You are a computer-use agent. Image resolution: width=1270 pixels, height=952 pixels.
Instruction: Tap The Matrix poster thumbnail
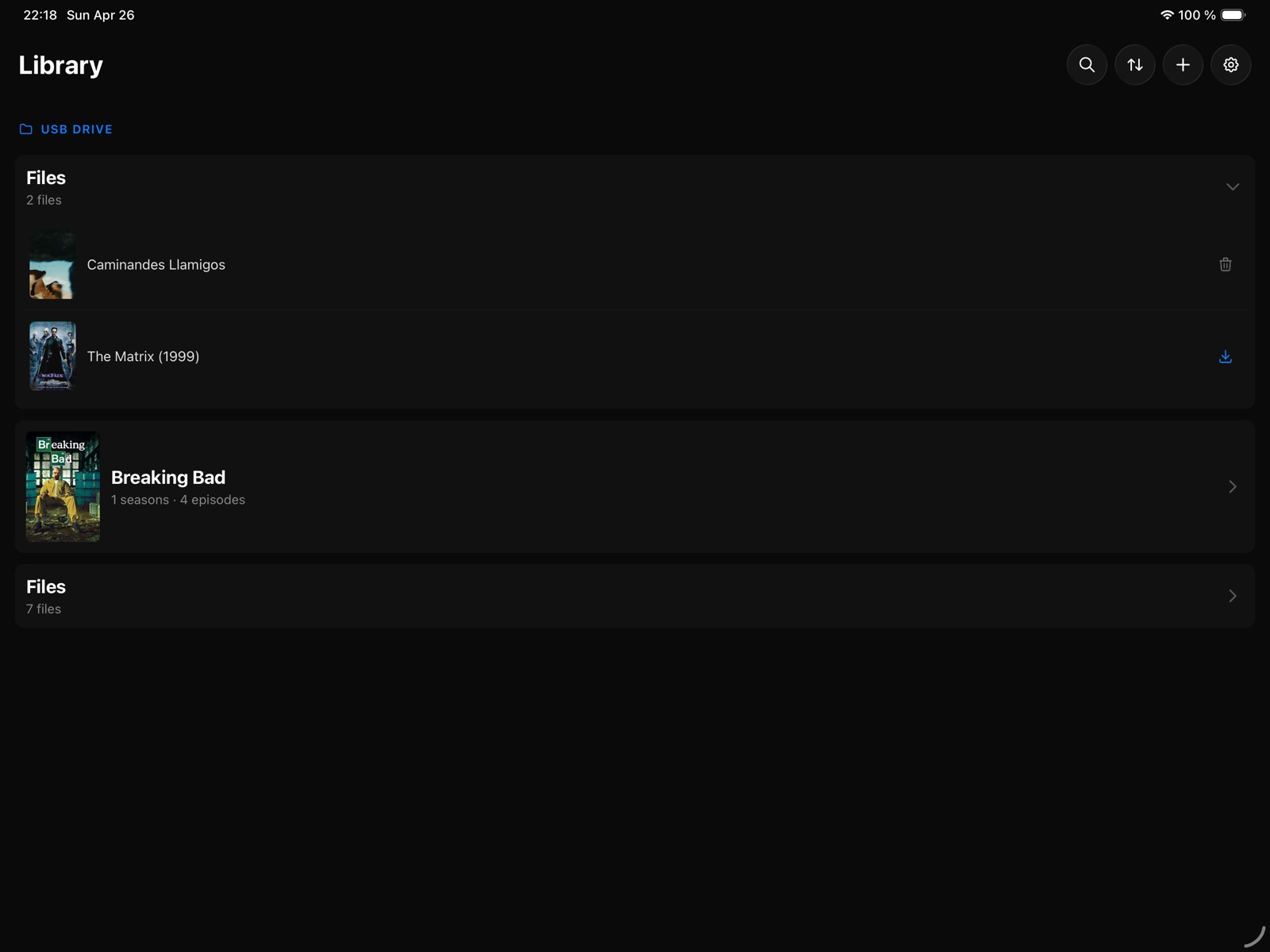(52, 356)
